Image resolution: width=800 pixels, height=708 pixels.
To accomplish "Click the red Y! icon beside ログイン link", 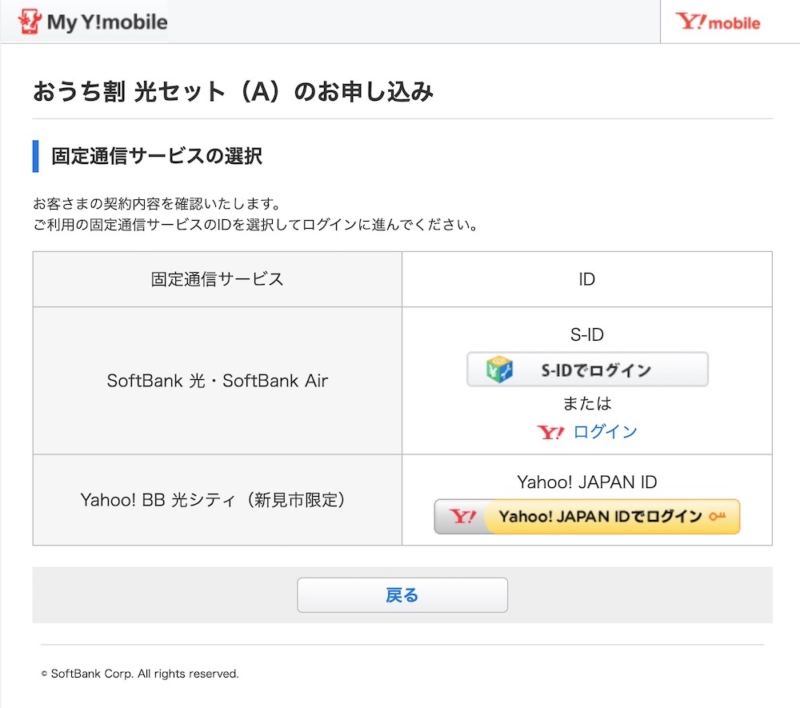I will [550, 433].
